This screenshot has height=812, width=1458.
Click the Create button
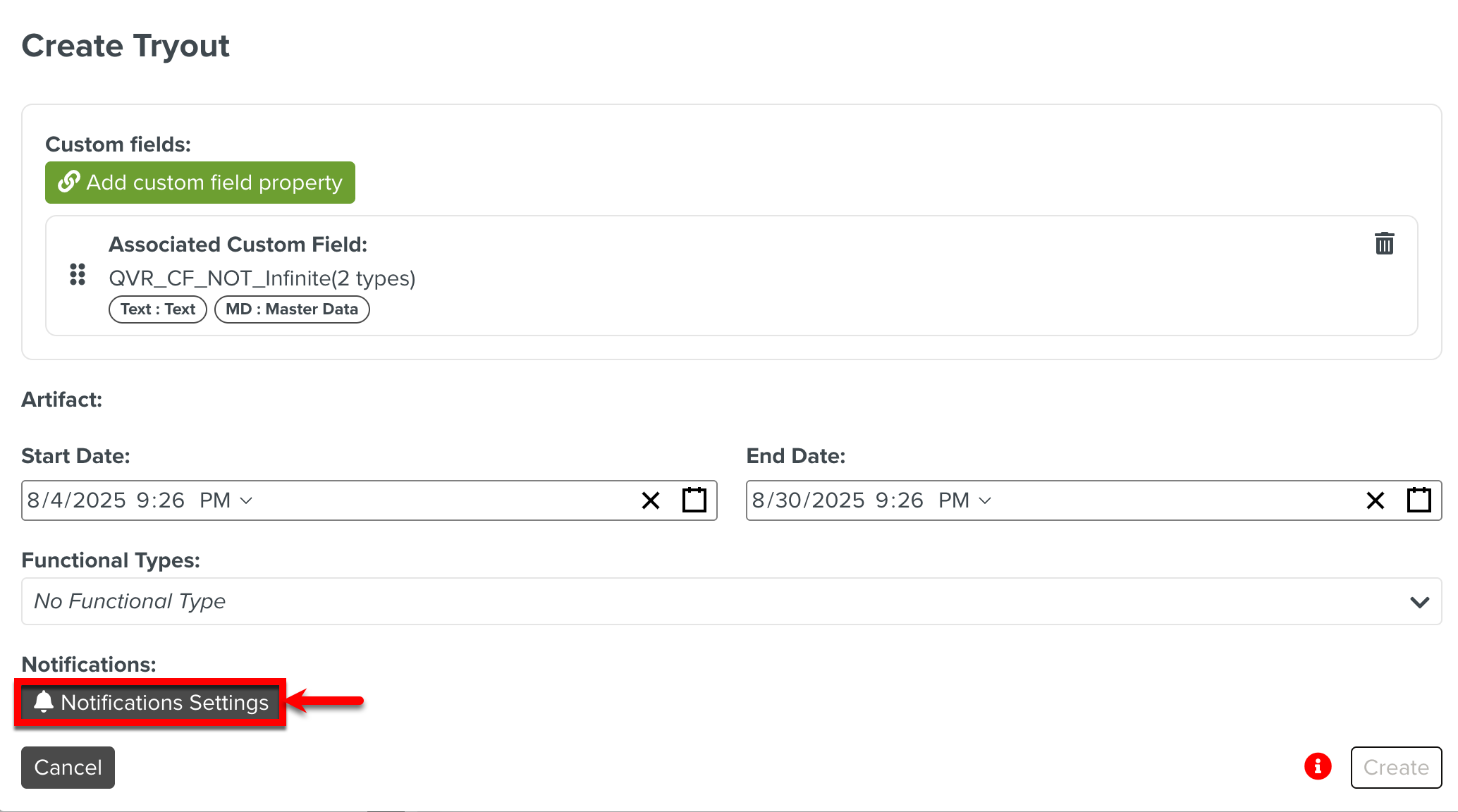coord(1395,767)
